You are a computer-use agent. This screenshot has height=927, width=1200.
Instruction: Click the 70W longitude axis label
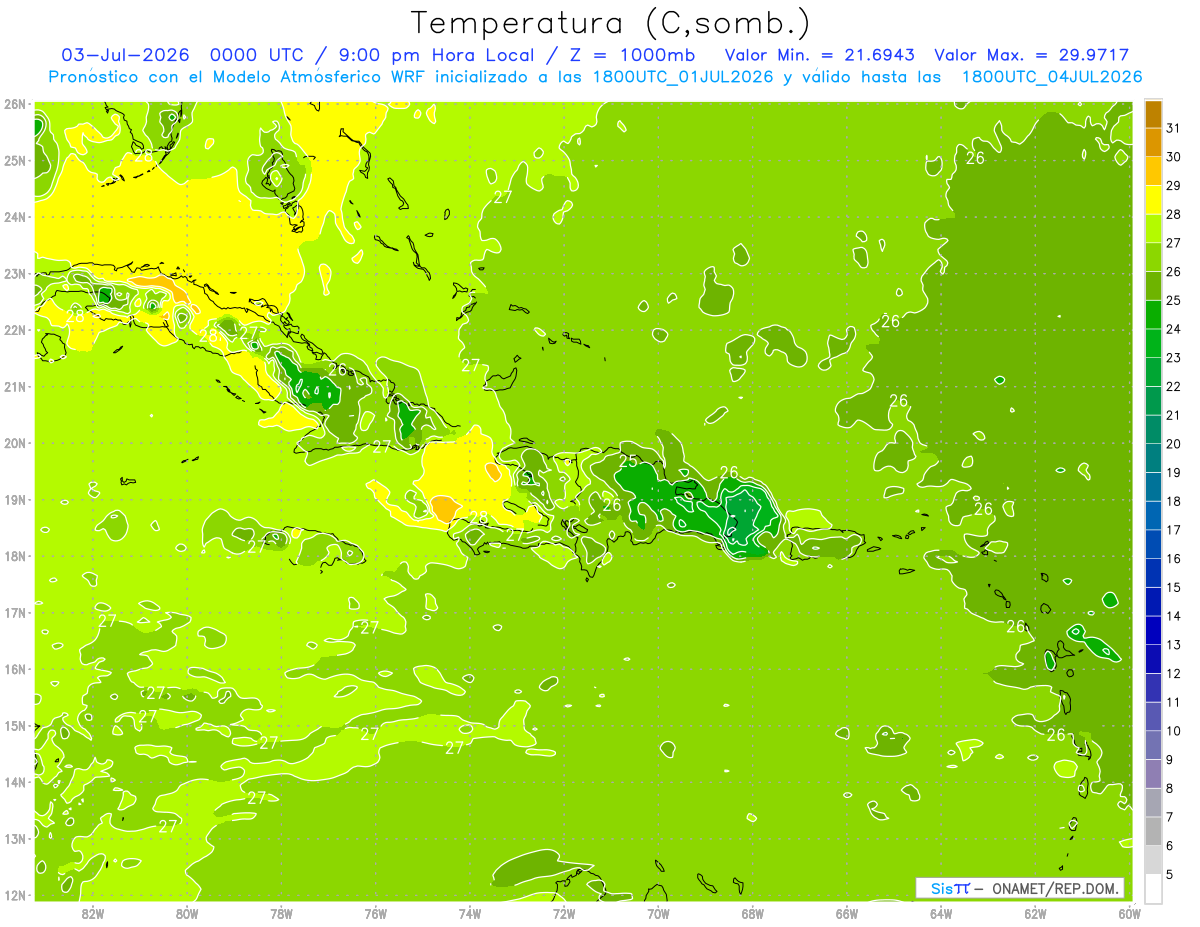click(658, 913)
